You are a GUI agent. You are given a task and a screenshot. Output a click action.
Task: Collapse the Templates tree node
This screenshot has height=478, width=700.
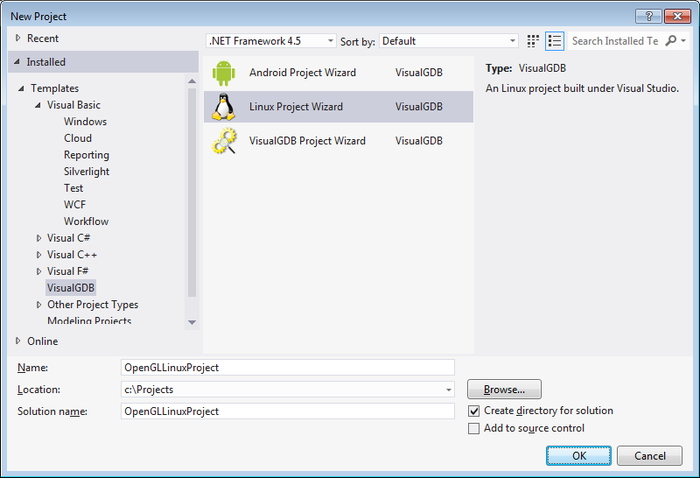click(x=21, y=88)
